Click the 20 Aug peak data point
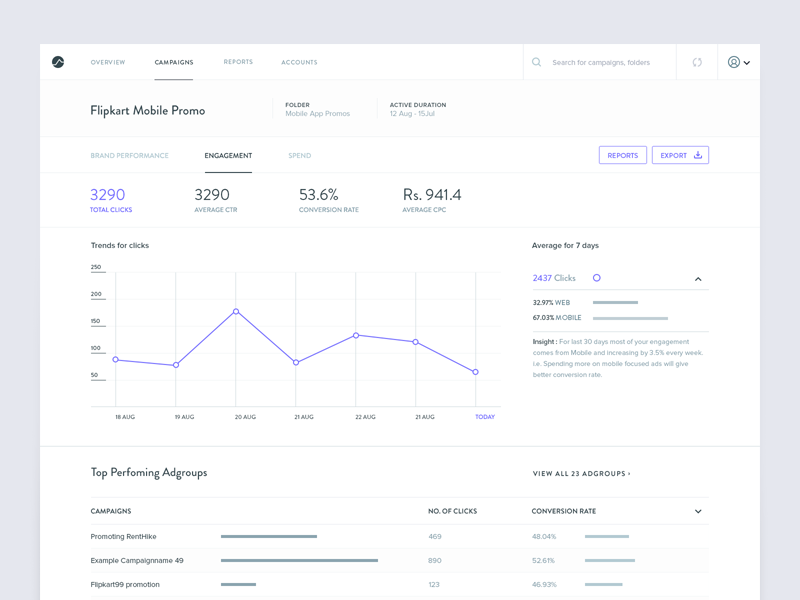Image resolution: width=800 pixels, height=600 pixels. pos(236,311)
